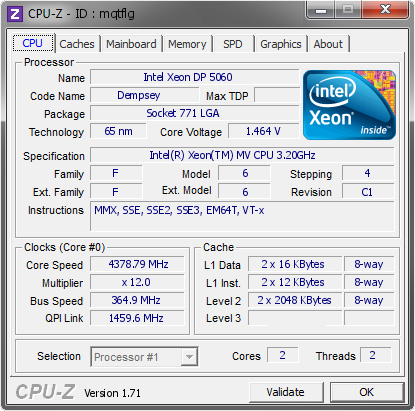Click the QPI Link value '1459.6 MHz'
Viewport: 415px width, 411px height.
[137, 318]
